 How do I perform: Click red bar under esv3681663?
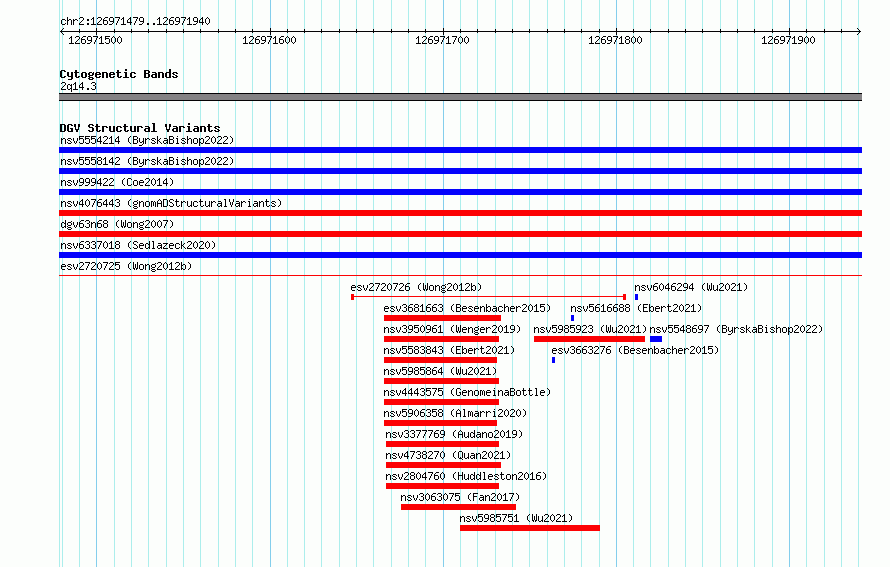tap(442, 318)
